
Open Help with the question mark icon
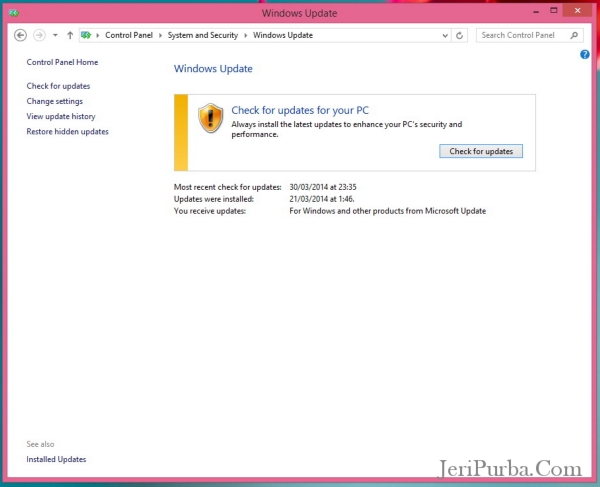point(584,54)
